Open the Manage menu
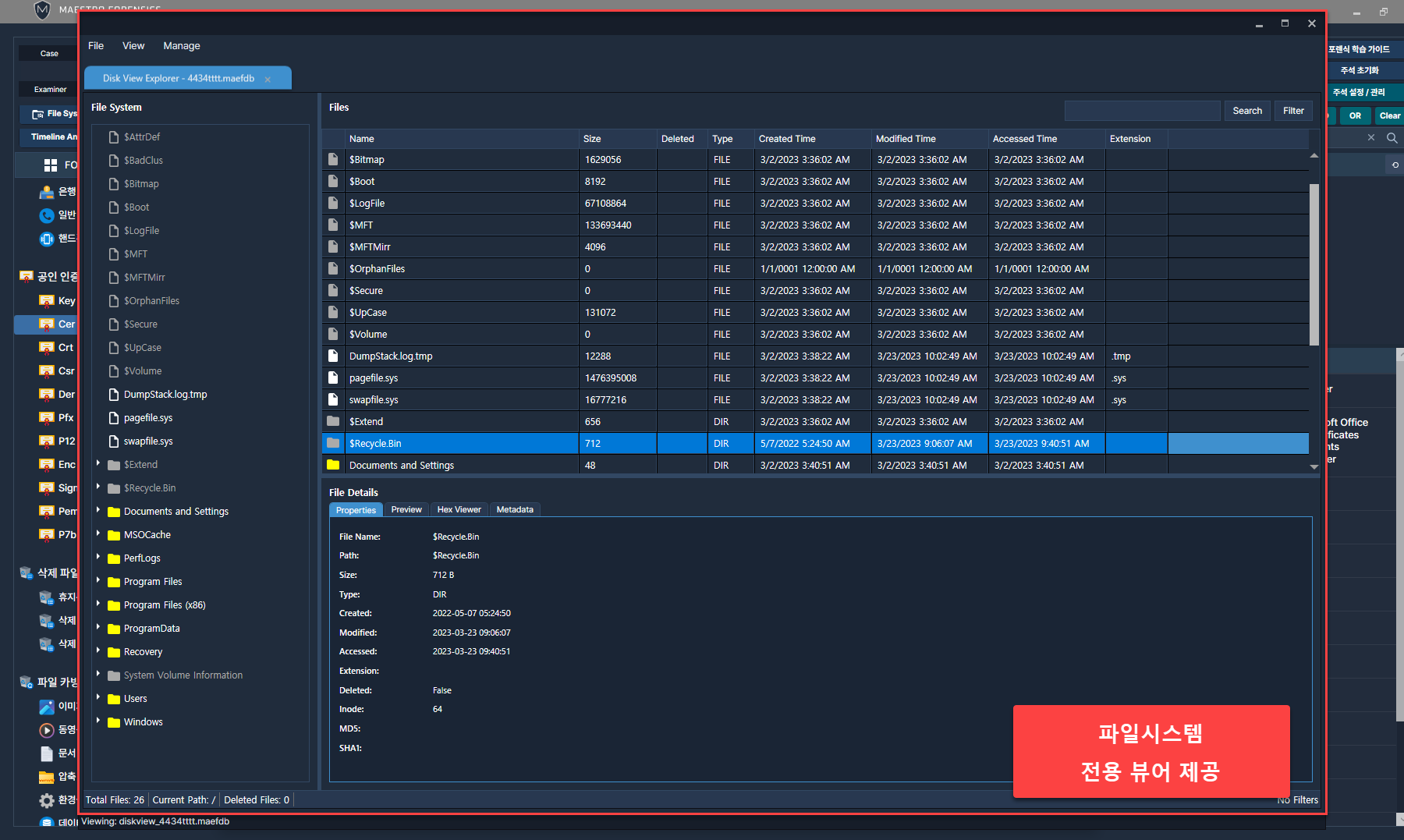This screenshot has height=840, width=1404. tap(182, 46)
